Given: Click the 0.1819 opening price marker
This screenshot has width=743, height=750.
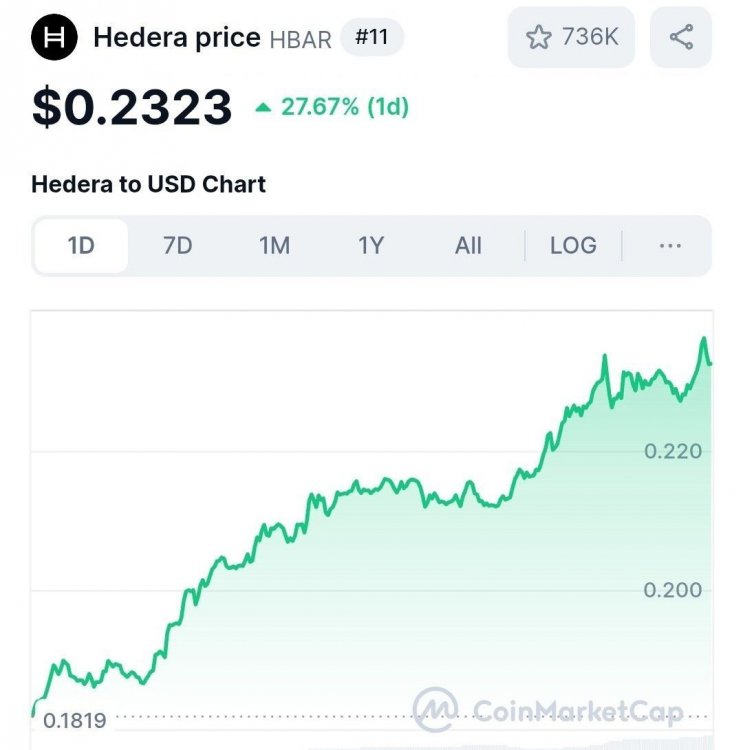Looking at the screenshot, I should pos(76,718).
